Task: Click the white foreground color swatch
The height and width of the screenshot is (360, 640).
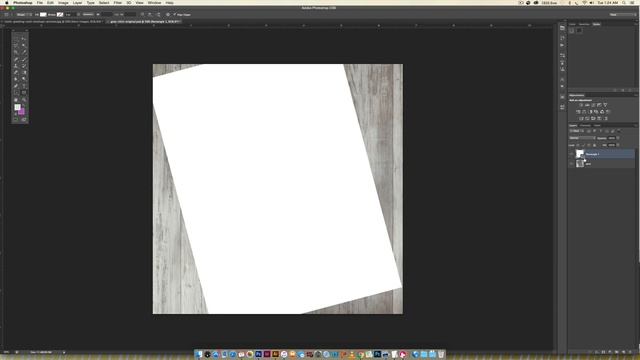Action: click(17, 106)
